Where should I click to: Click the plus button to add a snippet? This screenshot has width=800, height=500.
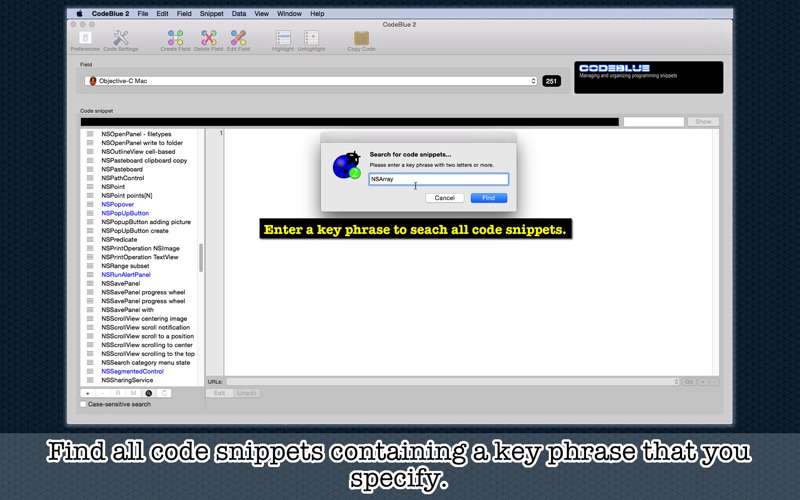tap(88, 393)
